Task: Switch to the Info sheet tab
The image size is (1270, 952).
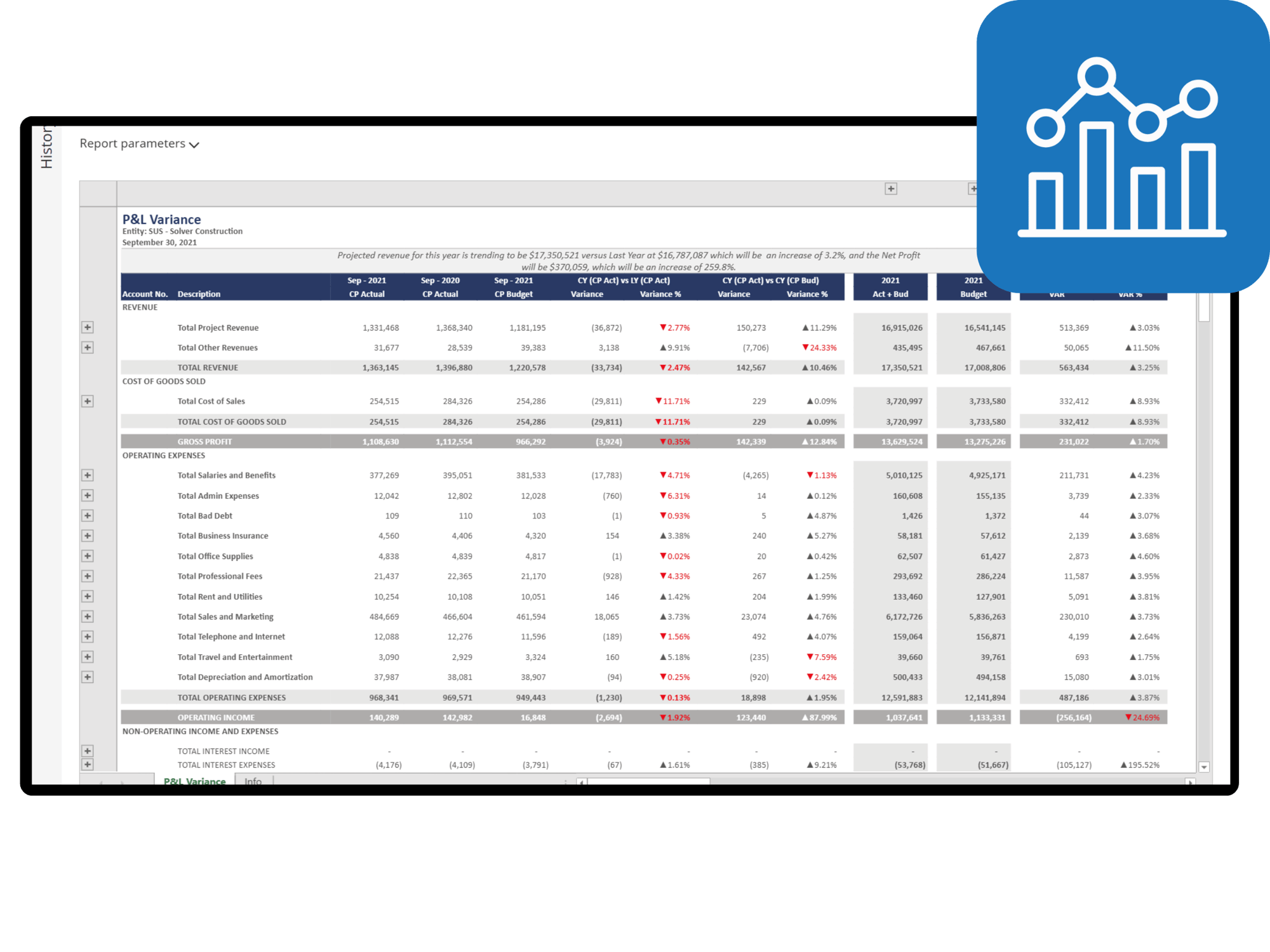Action: 253,781
